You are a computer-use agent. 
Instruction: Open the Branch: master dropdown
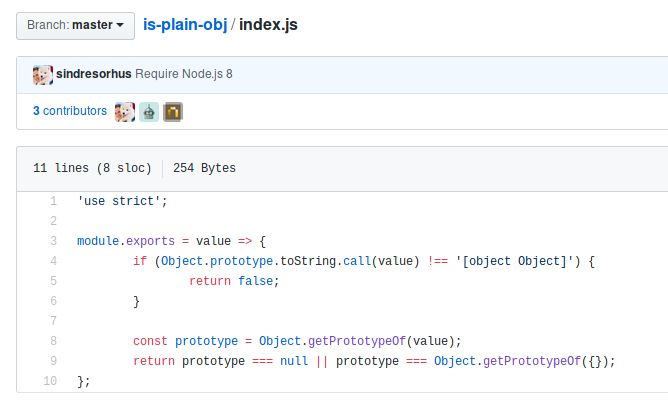[75, 24]
